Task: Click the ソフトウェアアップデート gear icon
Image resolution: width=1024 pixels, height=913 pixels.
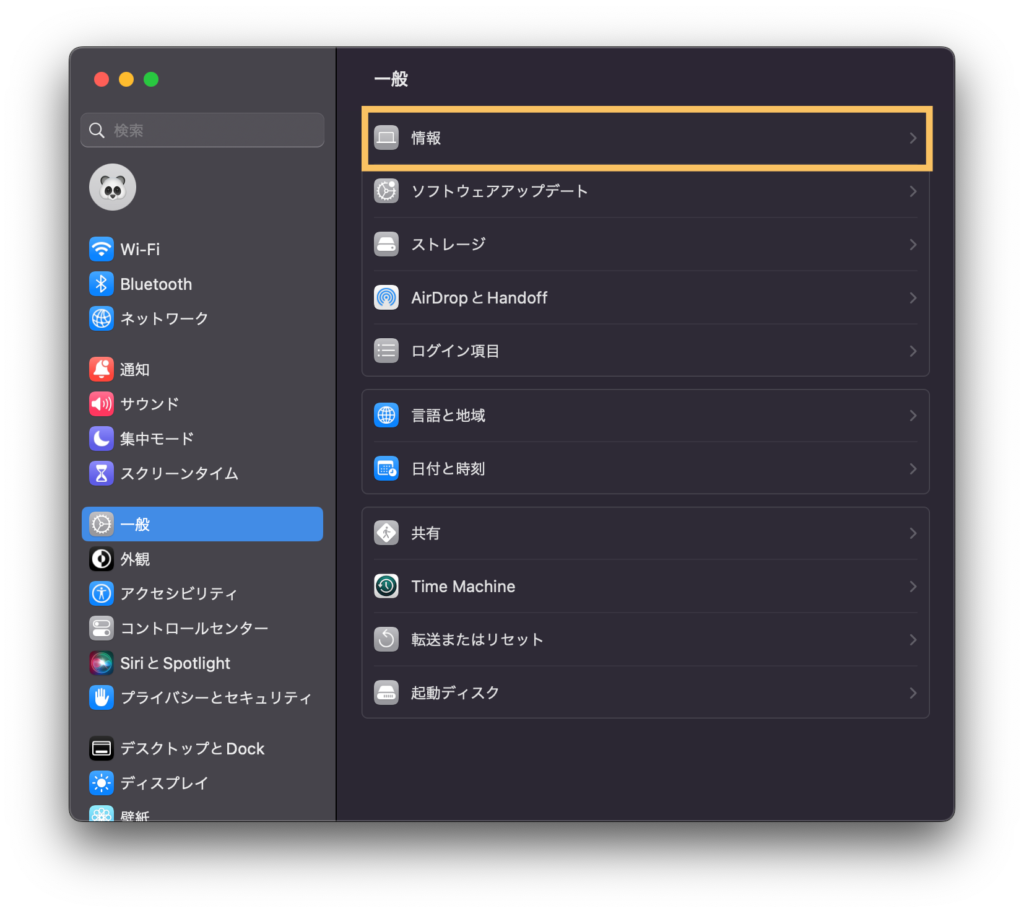Action: click(x=386, y=191)
